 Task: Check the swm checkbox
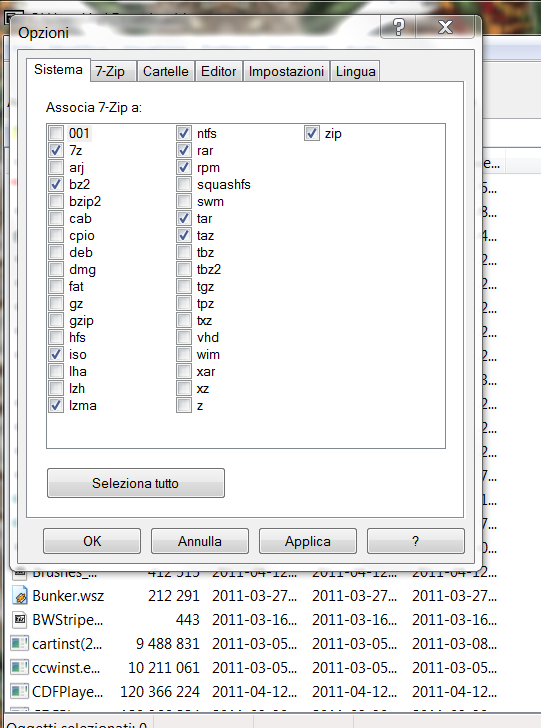tap(184, 202)
